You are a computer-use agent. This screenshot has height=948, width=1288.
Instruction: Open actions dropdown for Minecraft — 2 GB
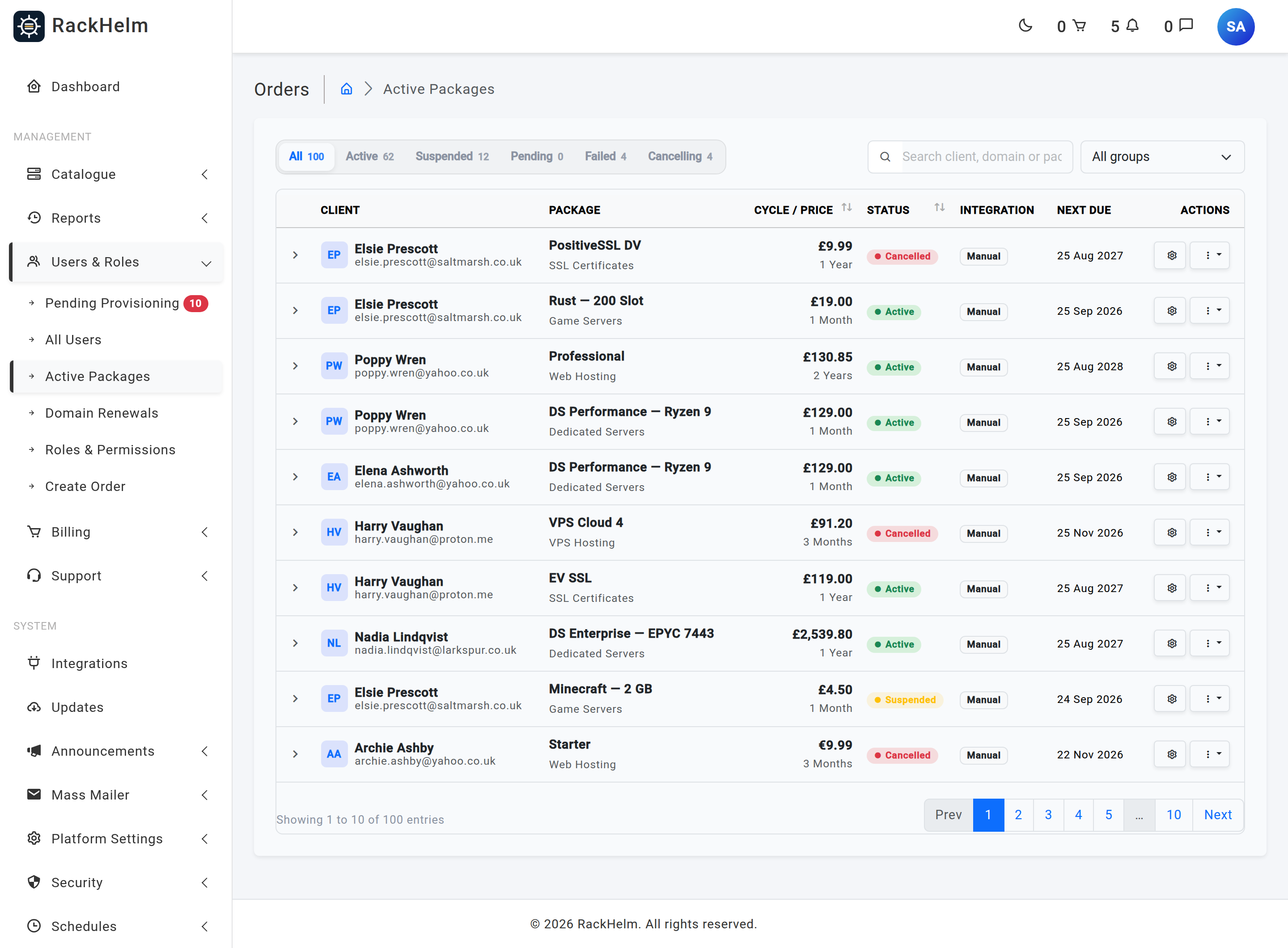(1209, 698)
